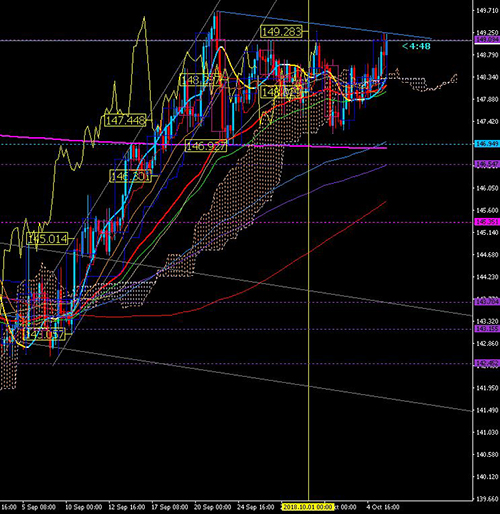Click the 147.420 price scale value
This screenshot has width=500, height=514.
(487, 122)
